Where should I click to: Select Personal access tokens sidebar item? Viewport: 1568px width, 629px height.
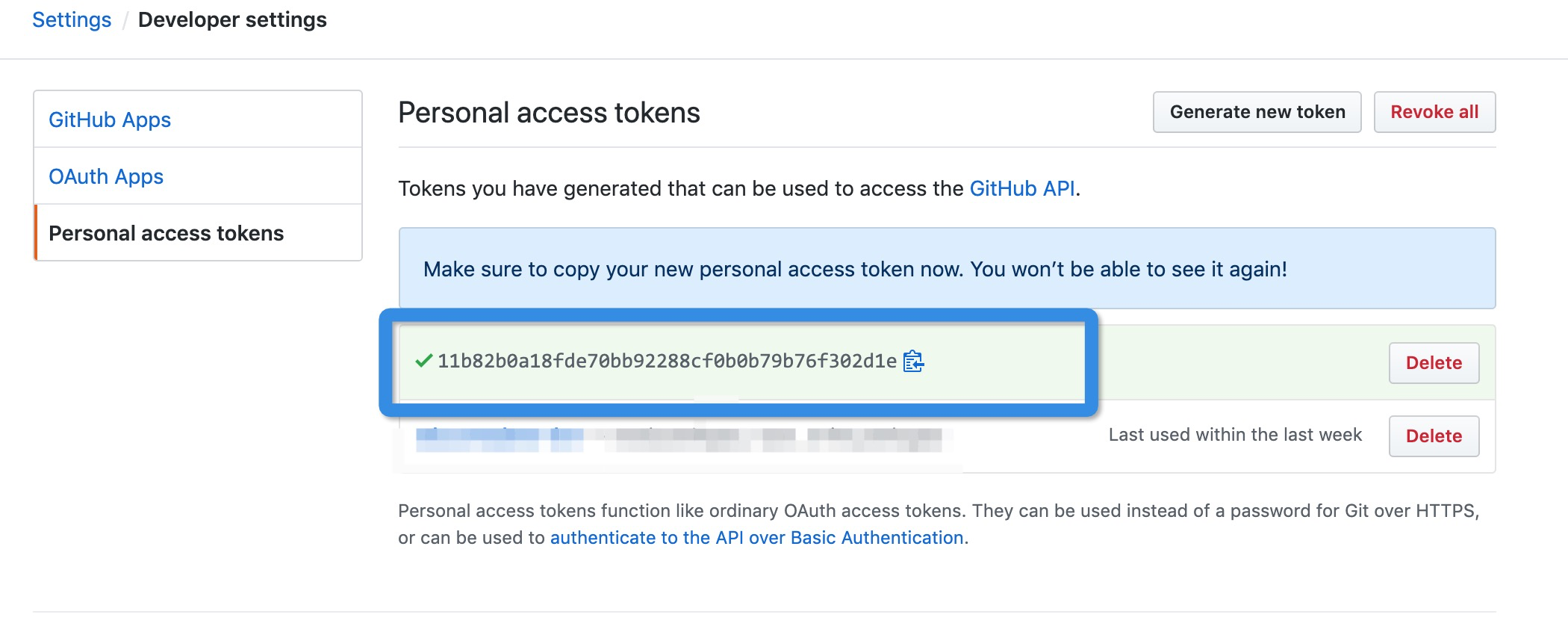click(x=198, y=233)
